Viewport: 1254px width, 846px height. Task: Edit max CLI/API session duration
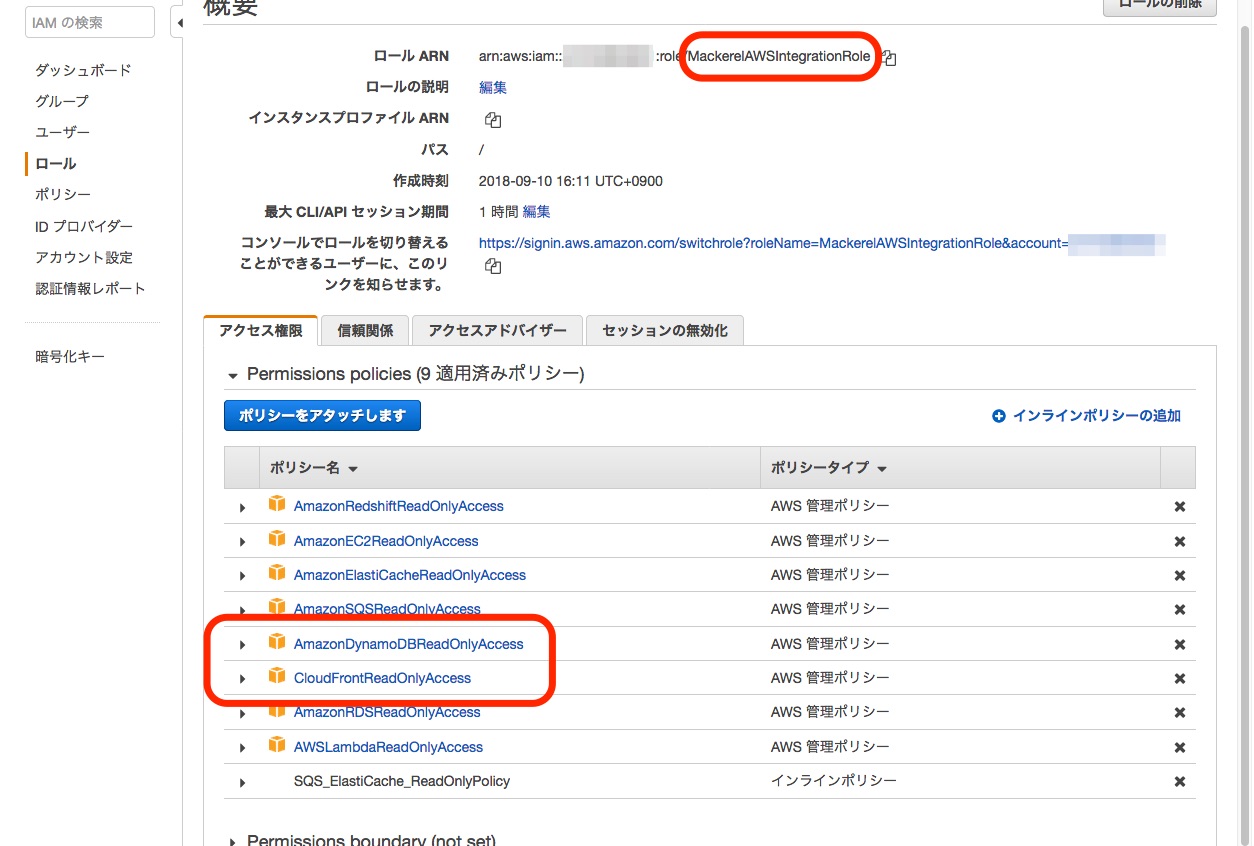(x=536, y=212)
